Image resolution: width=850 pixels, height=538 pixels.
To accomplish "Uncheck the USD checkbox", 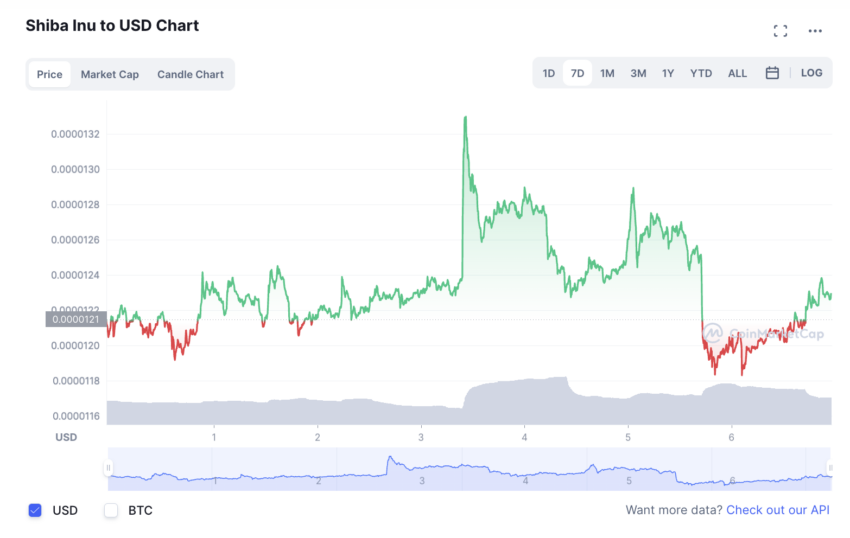I will (35, 510).
